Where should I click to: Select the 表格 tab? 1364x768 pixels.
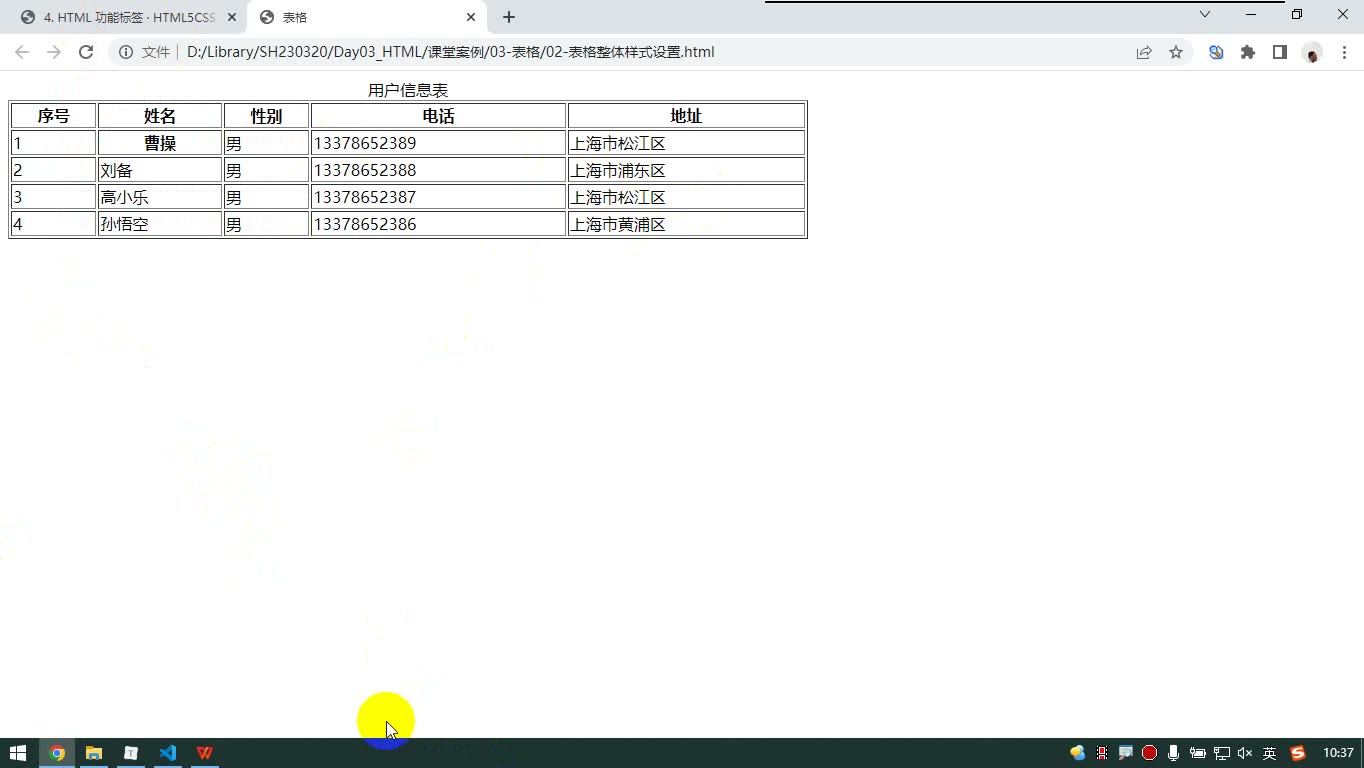point(366,17)
